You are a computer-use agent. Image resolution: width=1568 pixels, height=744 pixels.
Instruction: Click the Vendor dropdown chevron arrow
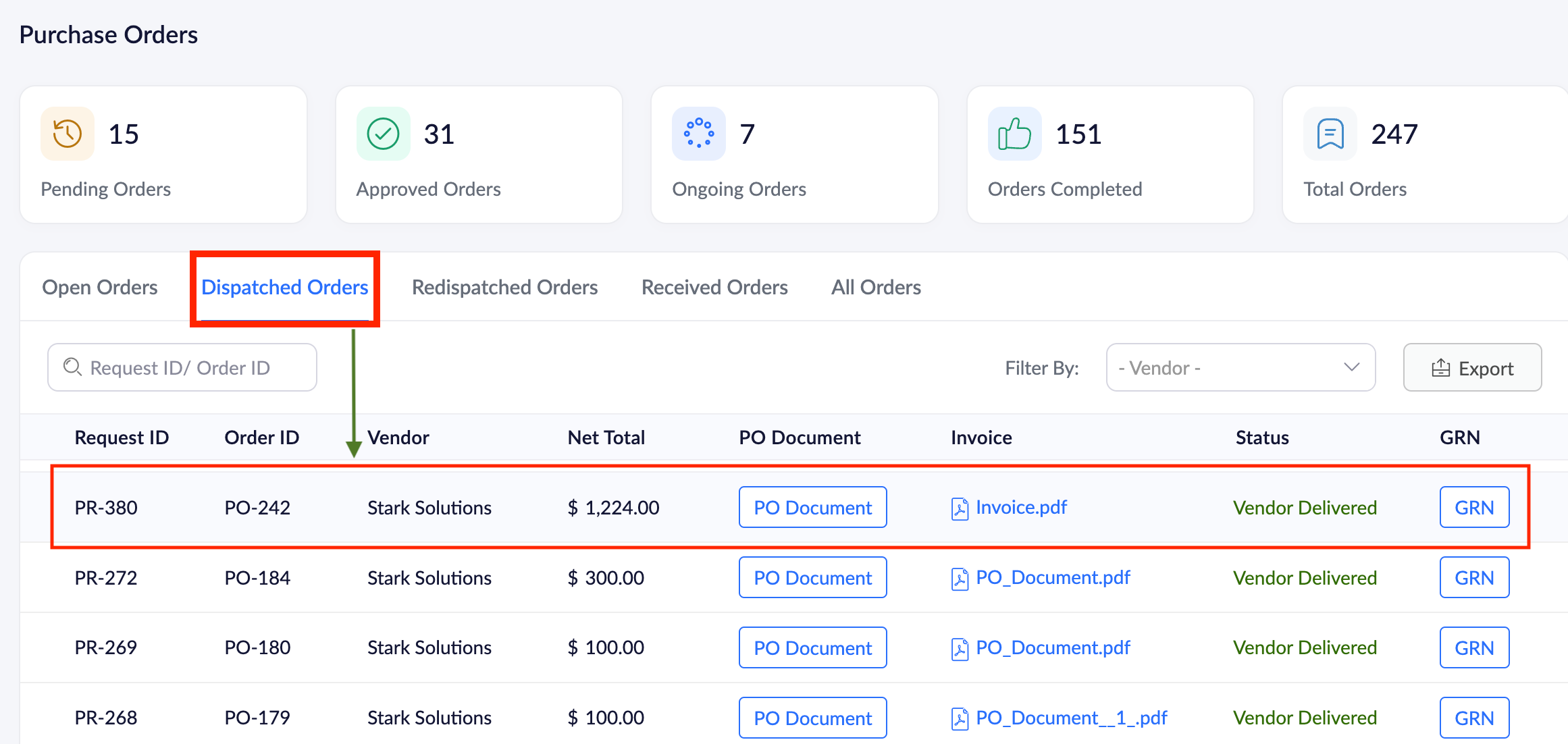[x=1351, y=367]
